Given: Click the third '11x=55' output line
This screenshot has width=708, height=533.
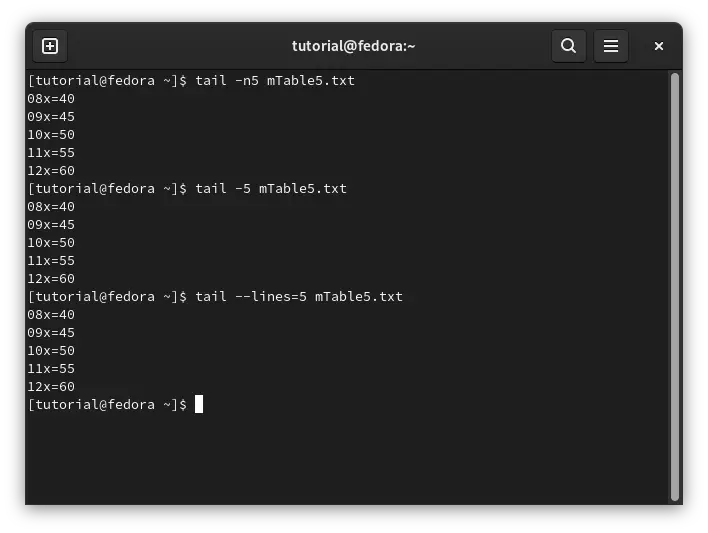Looking at the screenshot, I should tap(51, 369).
